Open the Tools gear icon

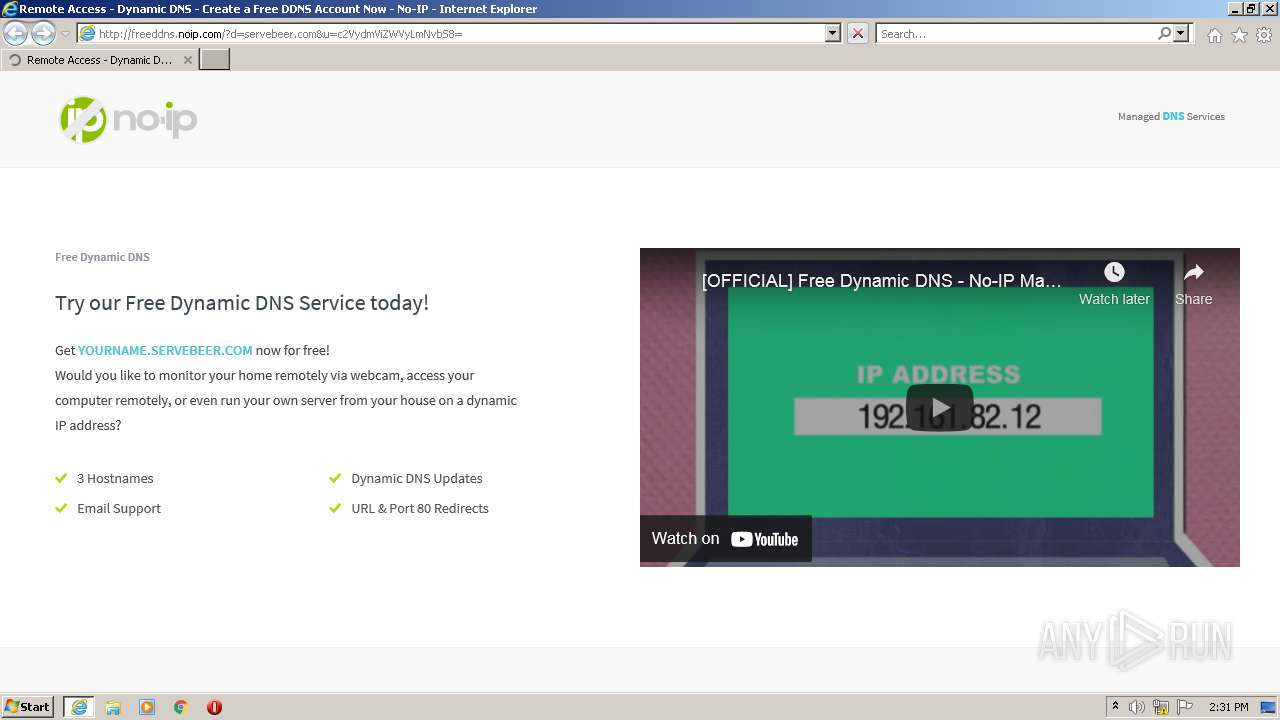tap(1264, 35)
